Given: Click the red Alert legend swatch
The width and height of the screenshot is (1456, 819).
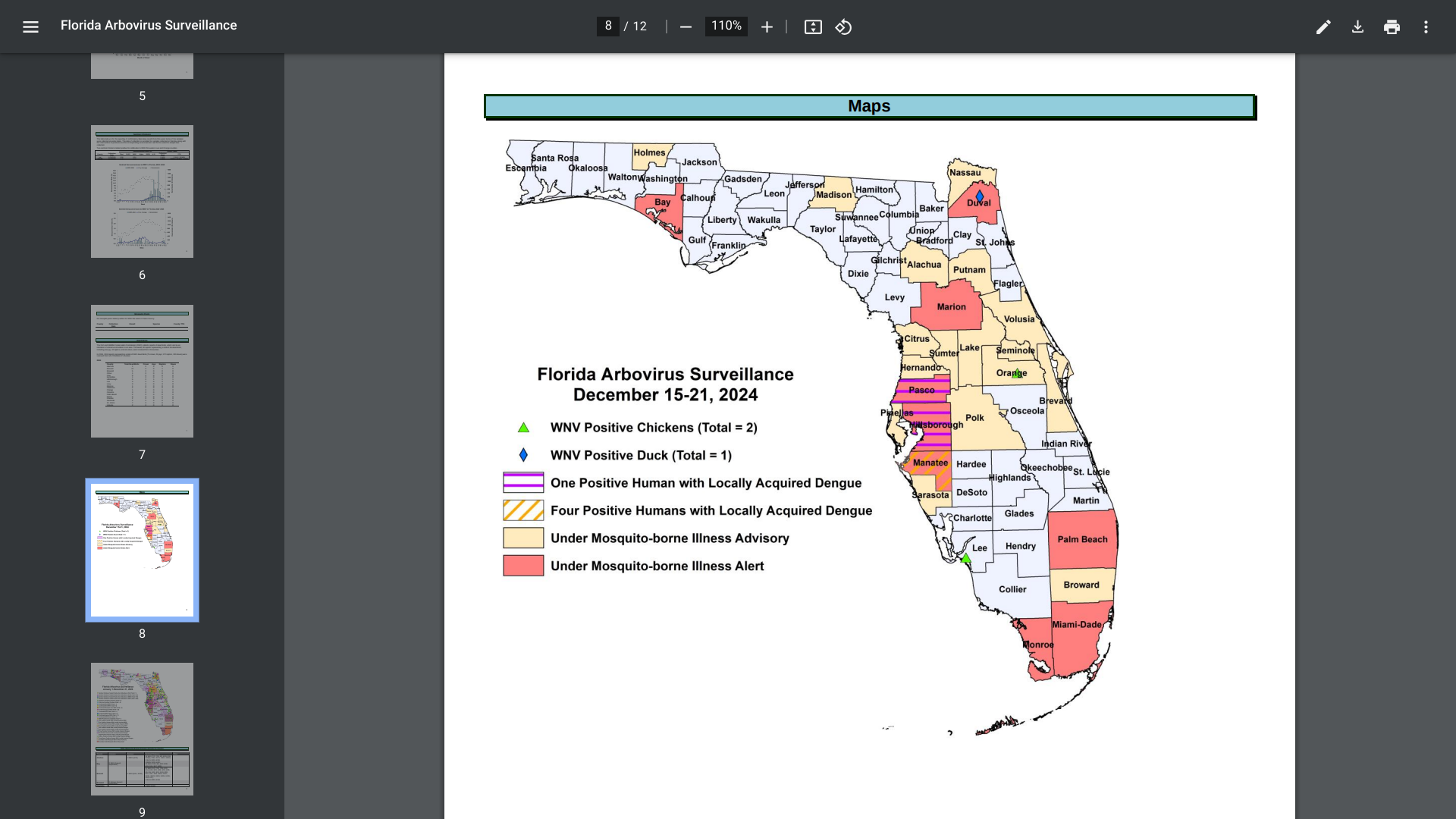Looking at the screenshot, I should point(523,566).
